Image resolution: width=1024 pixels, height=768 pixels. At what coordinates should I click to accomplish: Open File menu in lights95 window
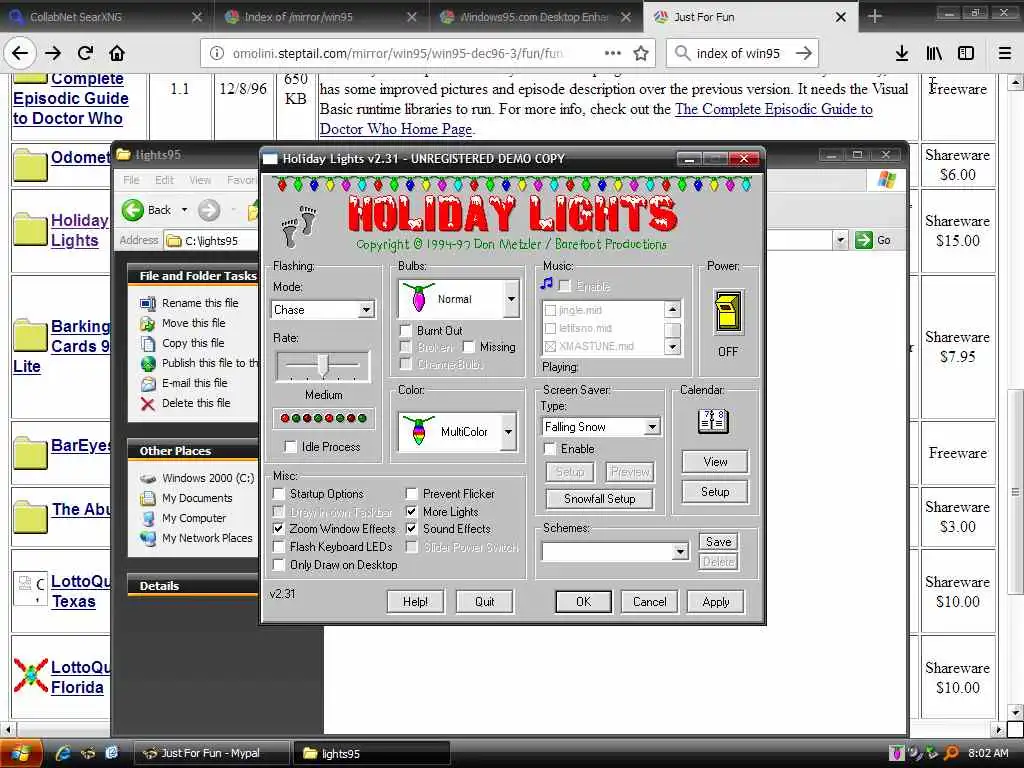pos(131,180)
